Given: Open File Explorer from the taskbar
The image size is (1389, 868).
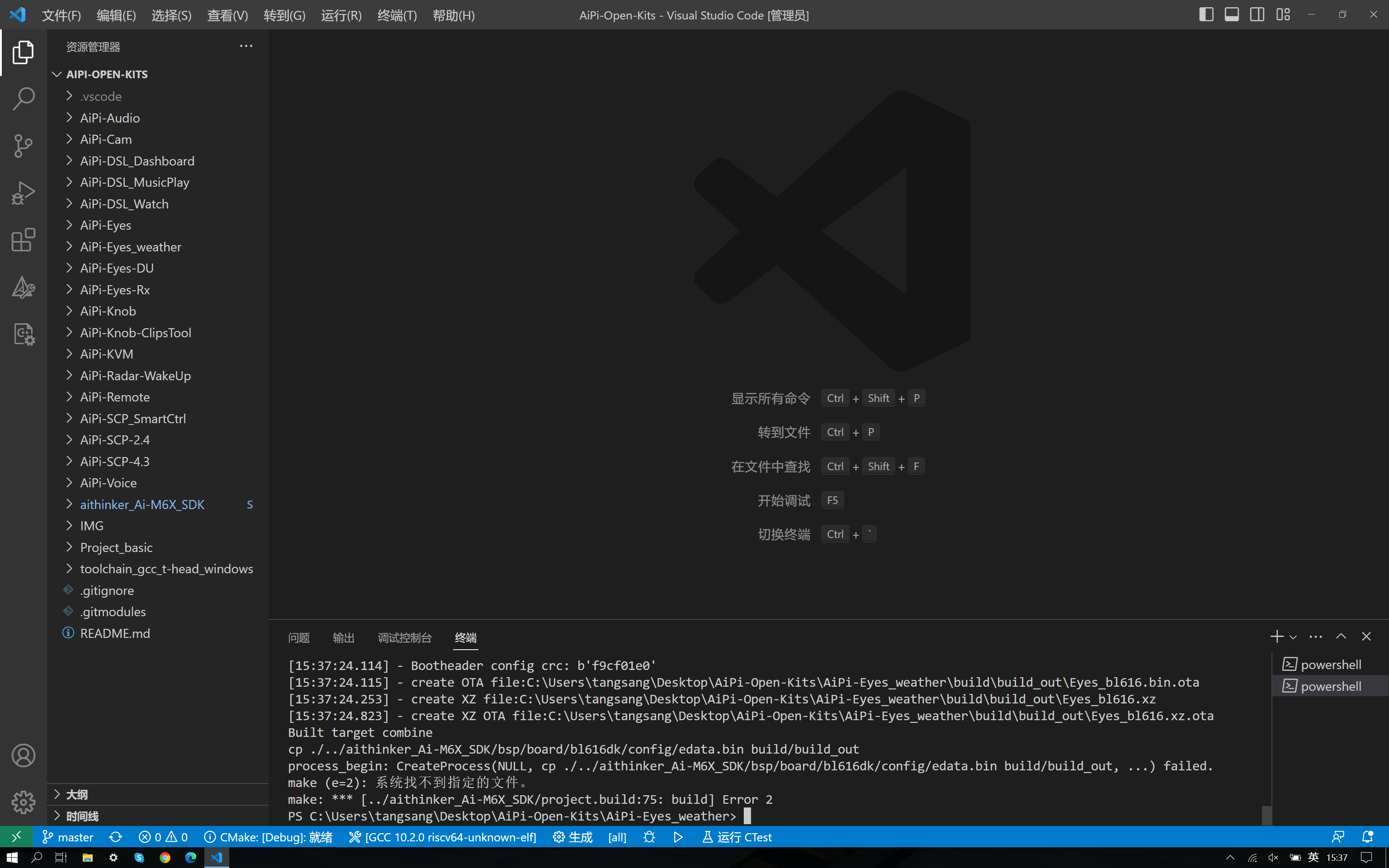Looking at the screenshot, I should [87, 858].
